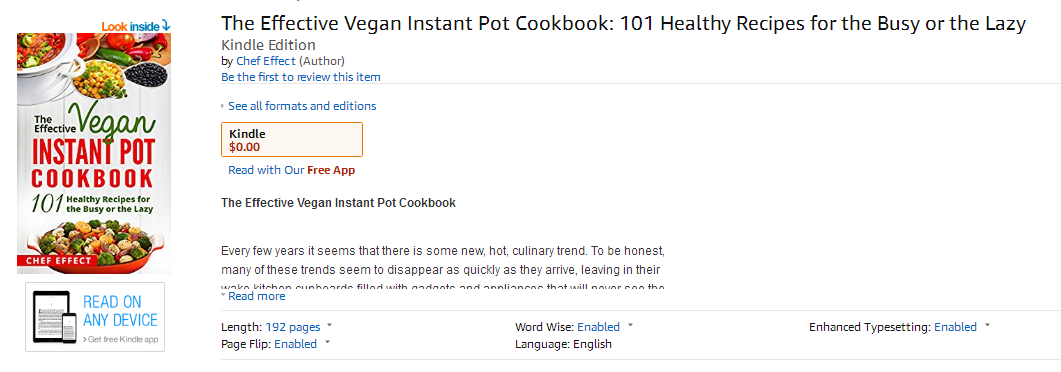Click the small arrow before Read more
Screen dimensions: 1061x372
pyautogui.click(x=223, y=296)
